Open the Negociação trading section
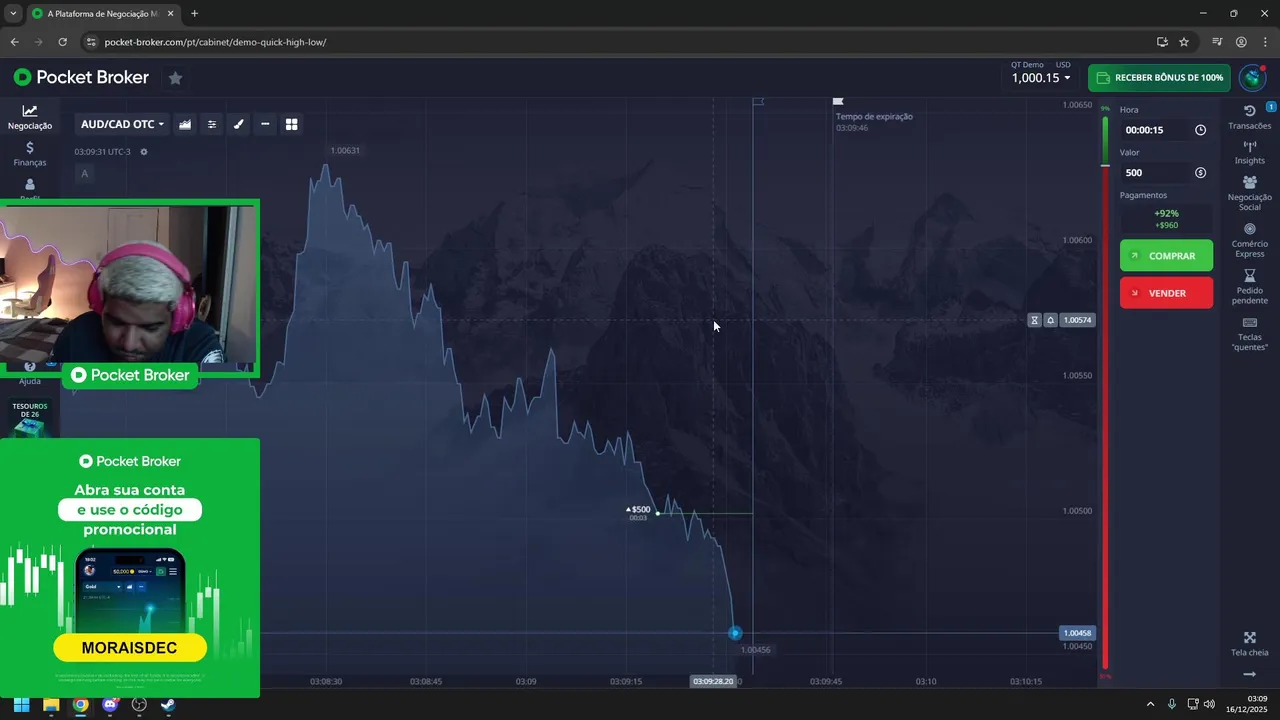1280x720 pixels. click(30, 117)
